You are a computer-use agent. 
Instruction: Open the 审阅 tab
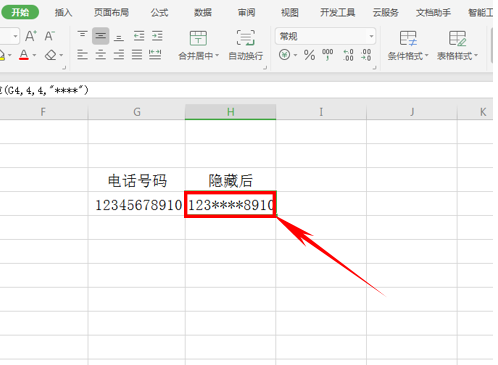(246, 13)
